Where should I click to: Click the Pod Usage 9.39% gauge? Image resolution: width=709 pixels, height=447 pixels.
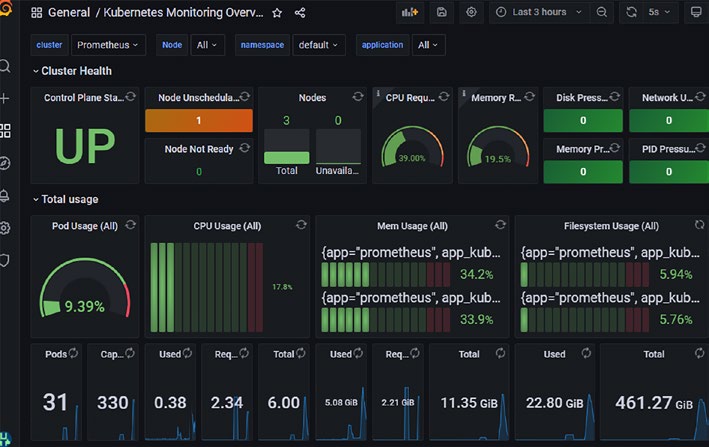click(85, 287)
